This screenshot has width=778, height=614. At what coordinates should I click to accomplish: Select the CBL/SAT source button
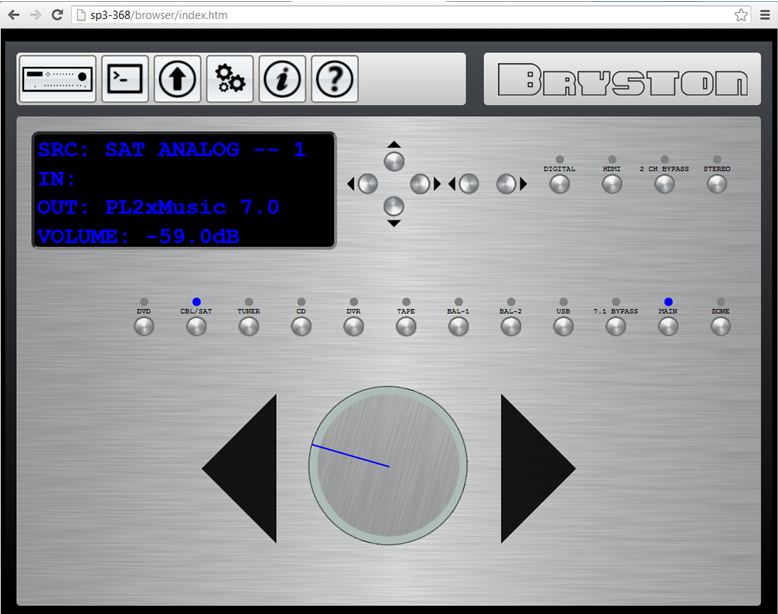pyautogui.click(x=196, y=327)
